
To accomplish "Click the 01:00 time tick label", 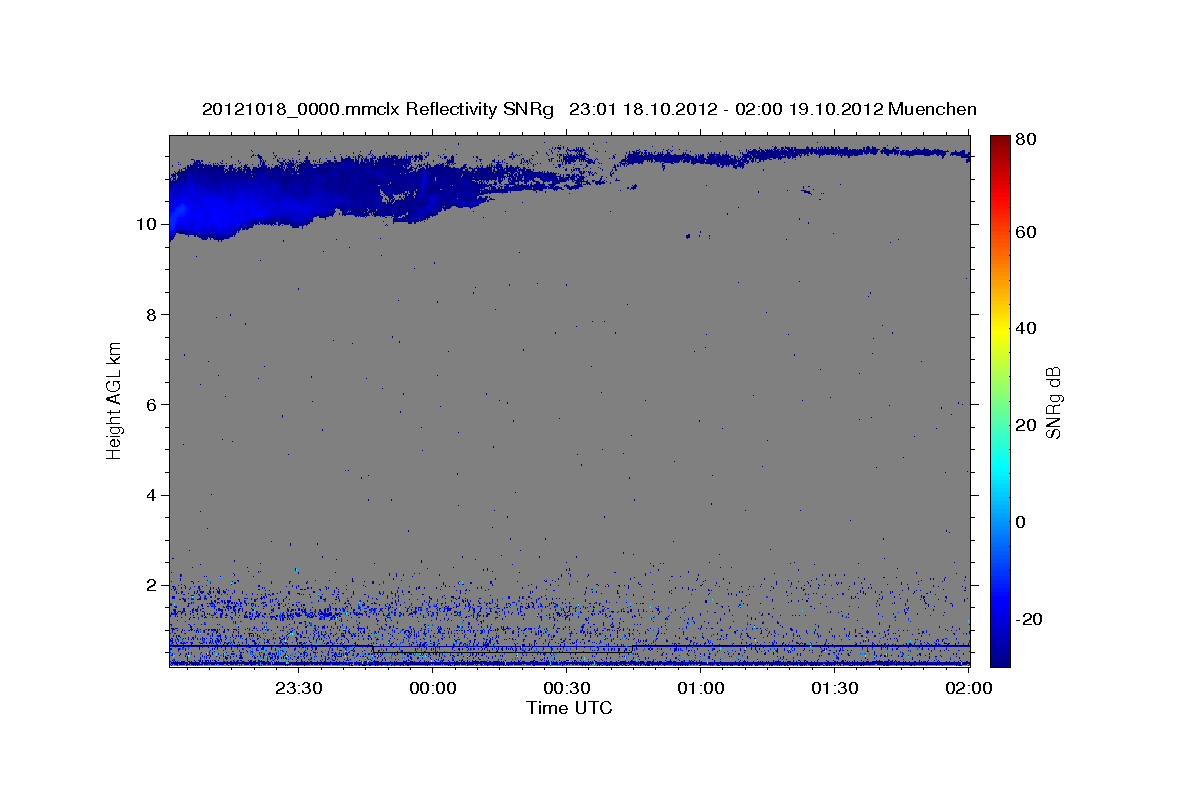I will [700, 688].
